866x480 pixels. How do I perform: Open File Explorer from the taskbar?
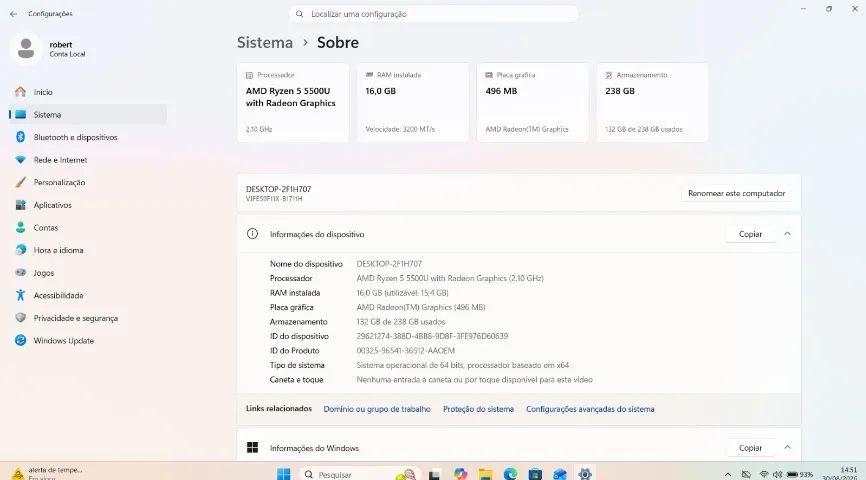[x=485, y=474]
